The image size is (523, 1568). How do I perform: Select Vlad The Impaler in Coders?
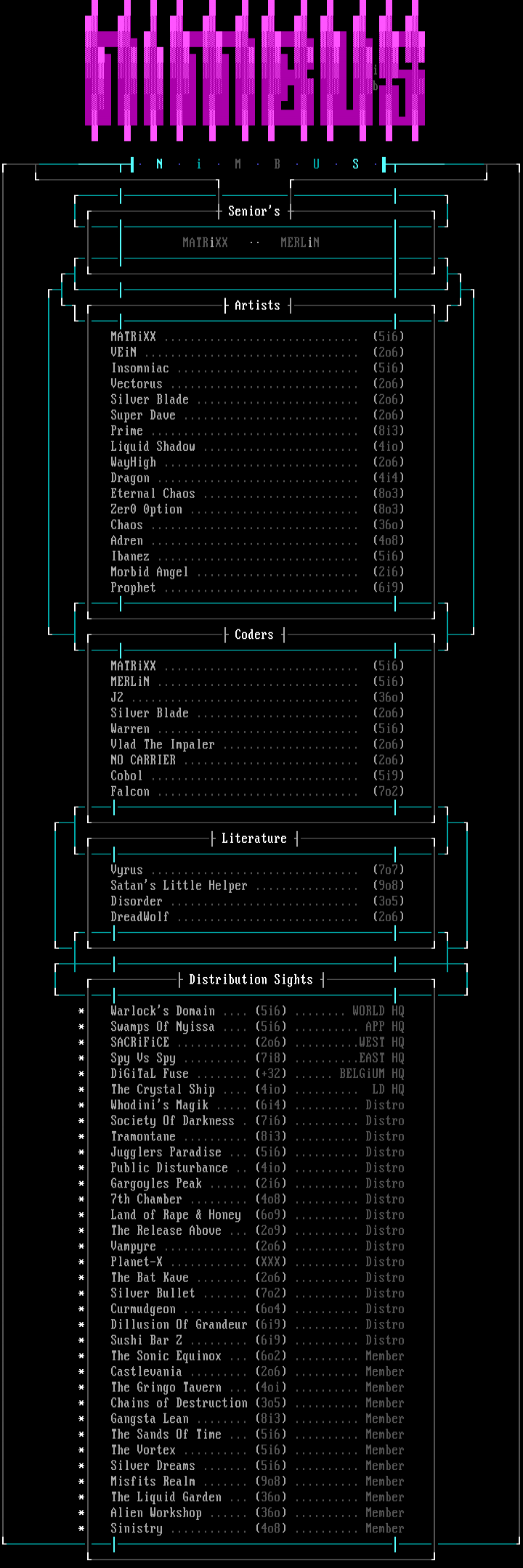162,745
